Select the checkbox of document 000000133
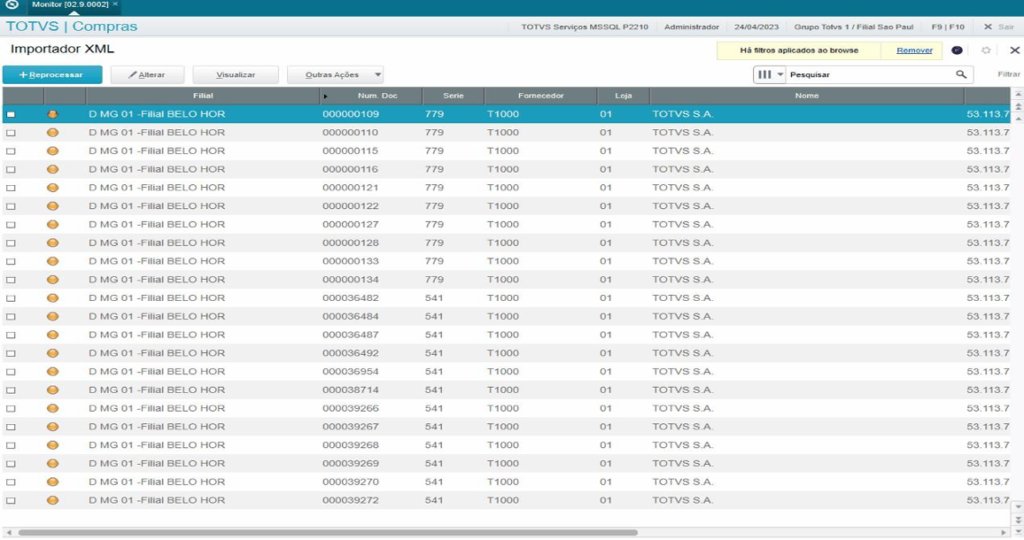 (x=10, y=261)
